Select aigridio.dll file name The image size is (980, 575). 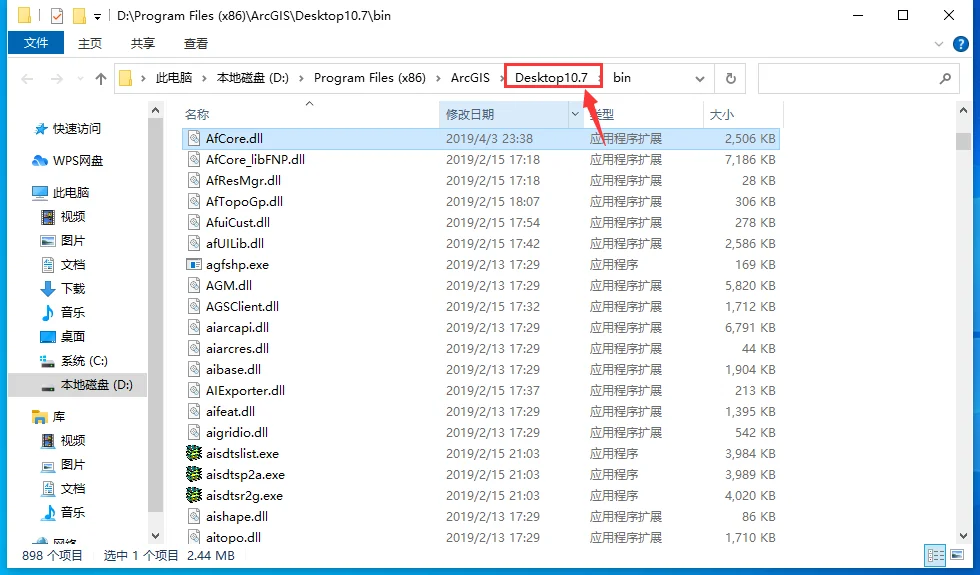tap(237, 432)
